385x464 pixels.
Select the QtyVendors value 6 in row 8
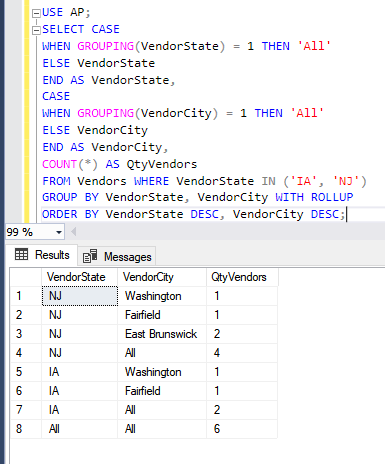click(242, 429)
